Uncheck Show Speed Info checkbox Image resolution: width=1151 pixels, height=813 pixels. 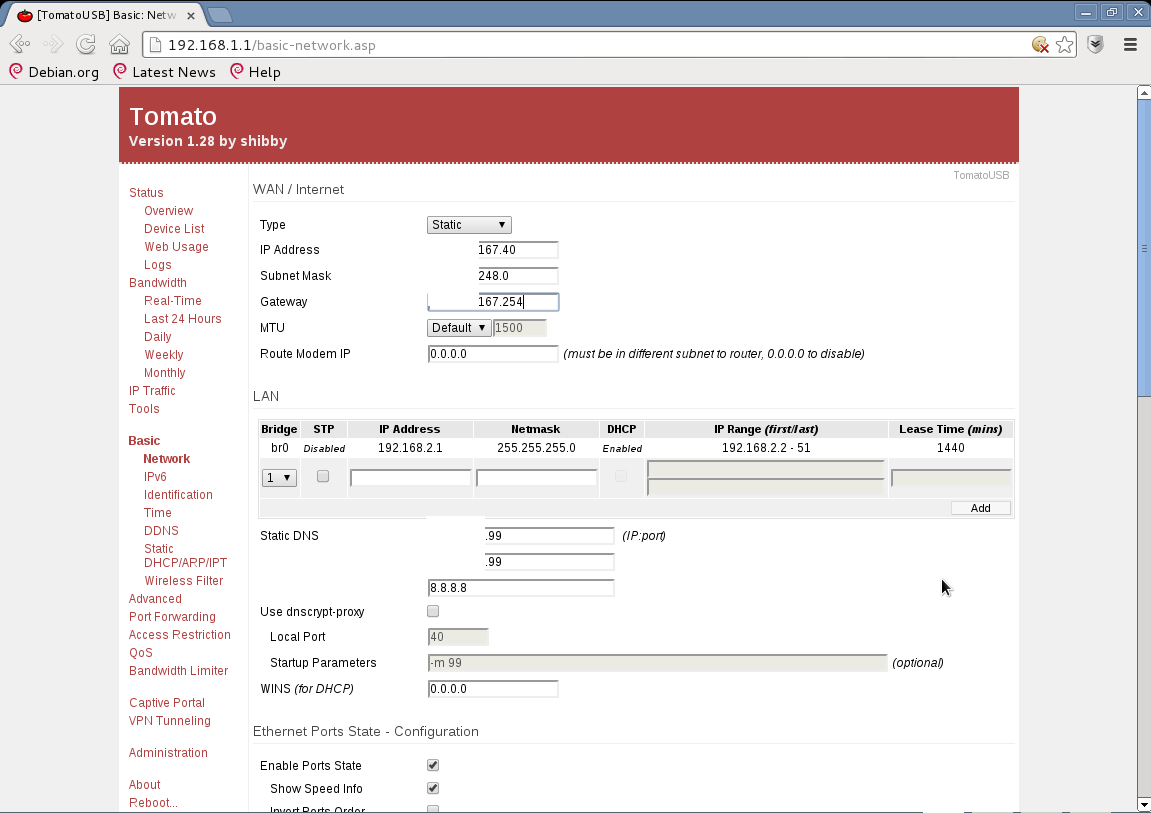pyautogui.click(x=433, y=788)
